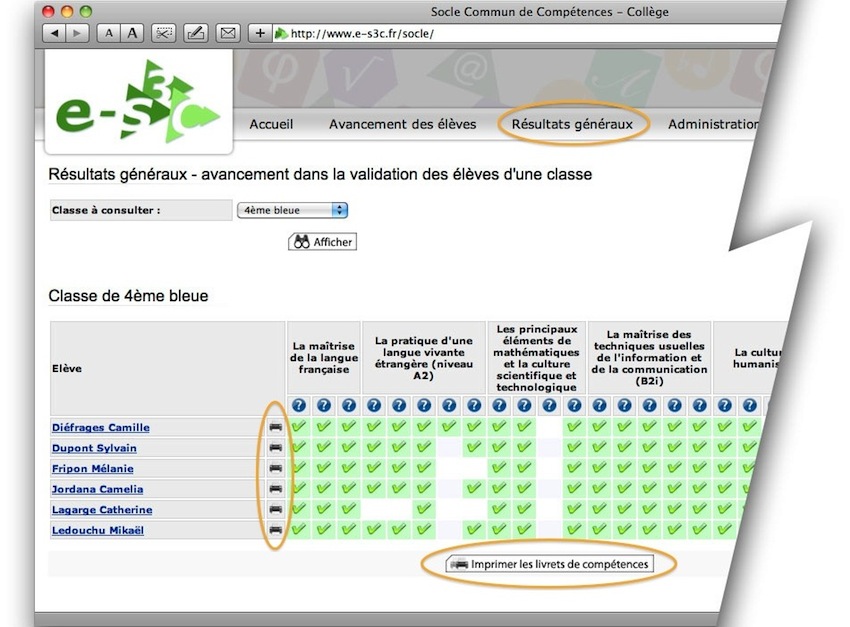
Task: Open the Classe à consulter dropdown
Action: (292, 210)
